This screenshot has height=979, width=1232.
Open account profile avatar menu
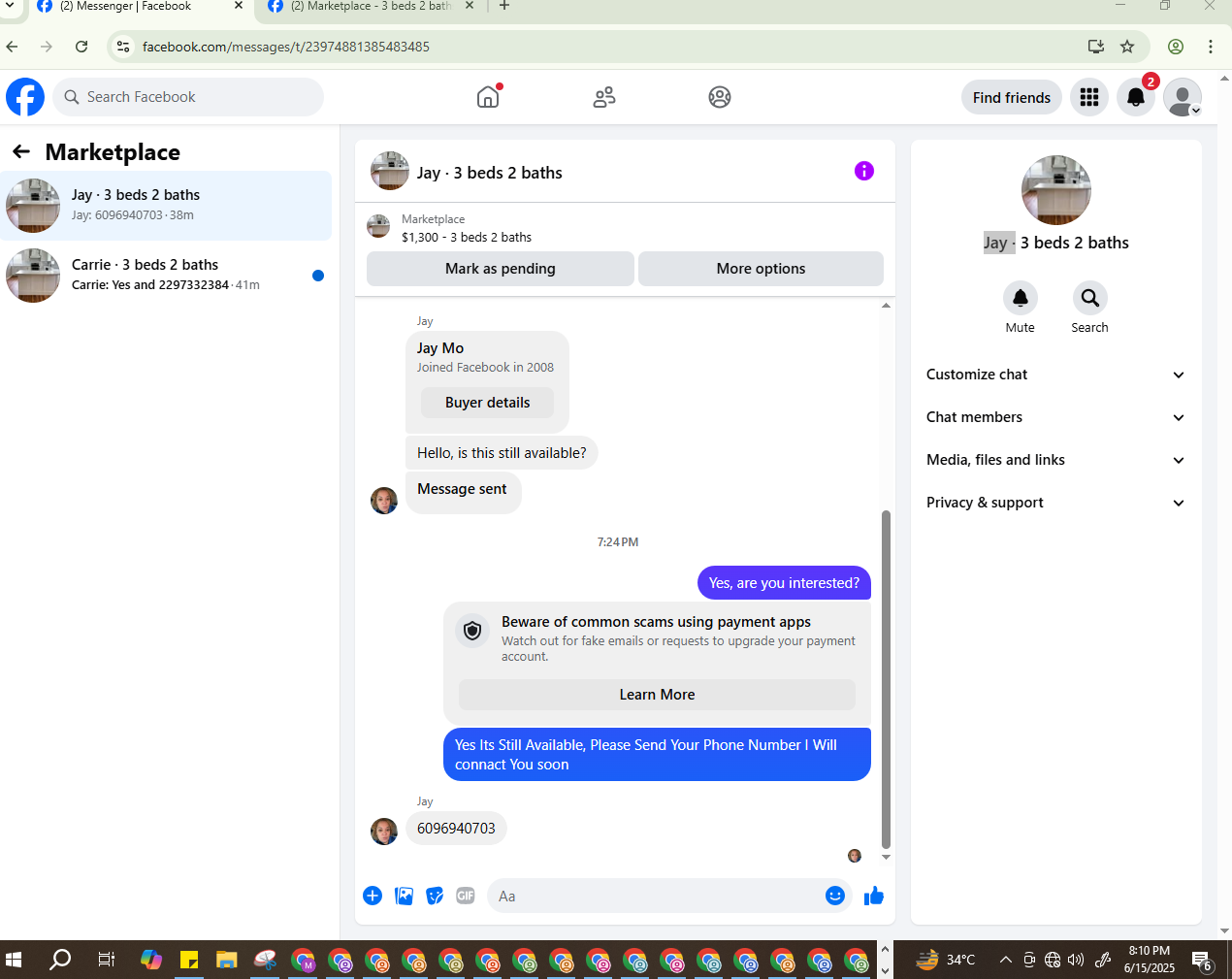(1183, 97)
